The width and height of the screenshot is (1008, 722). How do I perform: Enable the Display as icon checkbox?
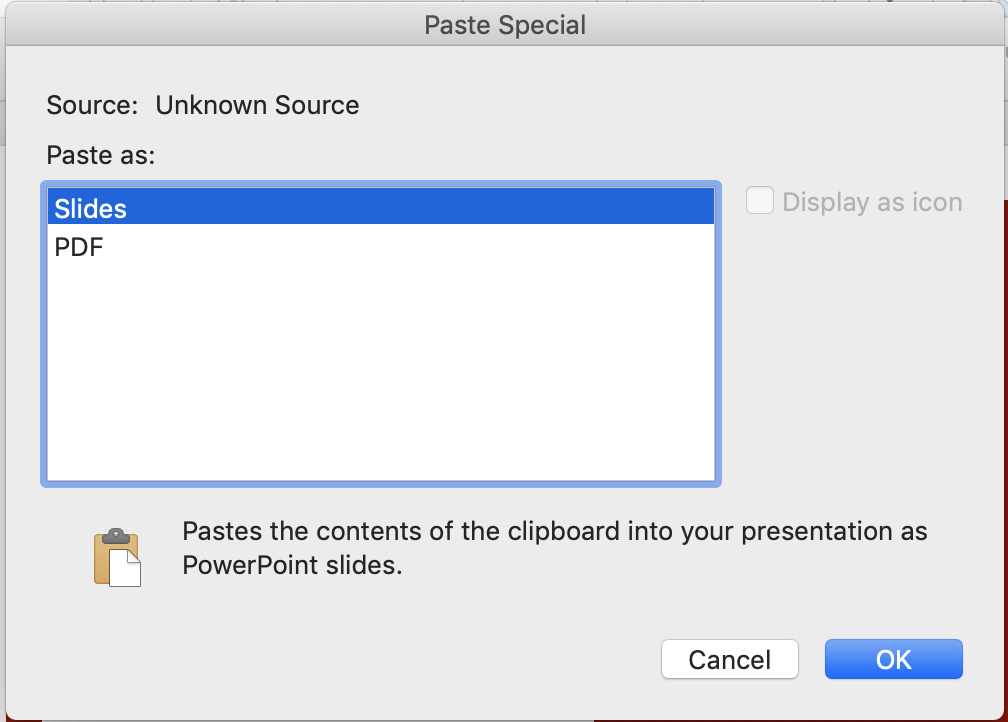coord(760,201)
